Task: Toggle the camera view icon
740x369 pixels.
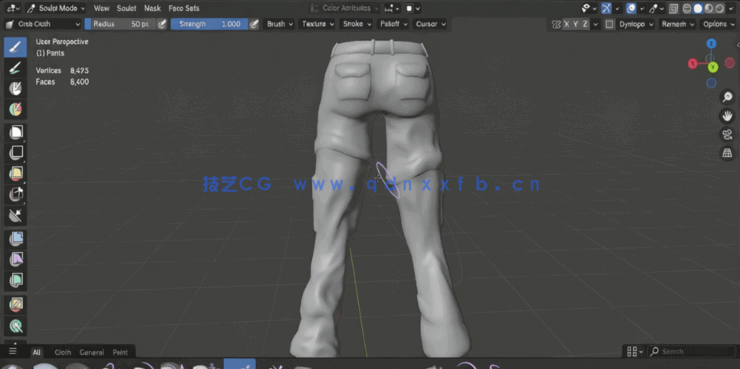Action: (727, 134)
